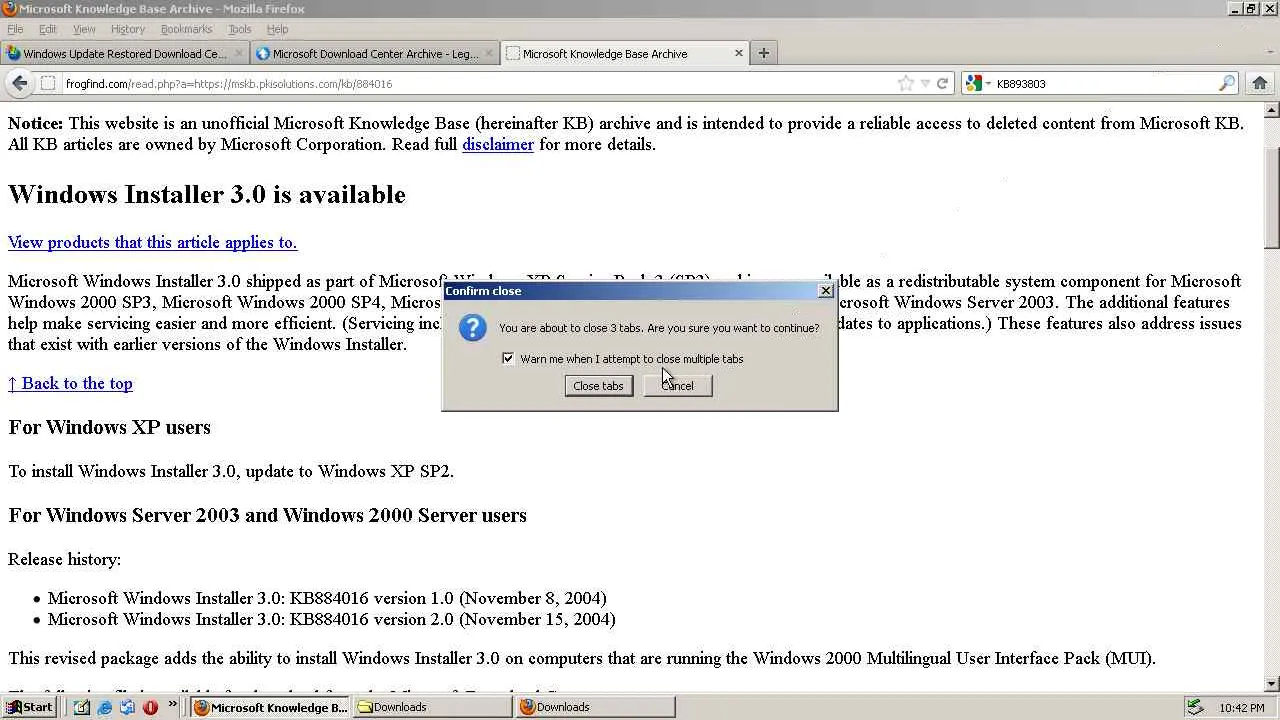The width and height of the screenshot is (1280, 720).
Task: Expand the quick launch overflow chevron
Action: [x=172, y=704]
